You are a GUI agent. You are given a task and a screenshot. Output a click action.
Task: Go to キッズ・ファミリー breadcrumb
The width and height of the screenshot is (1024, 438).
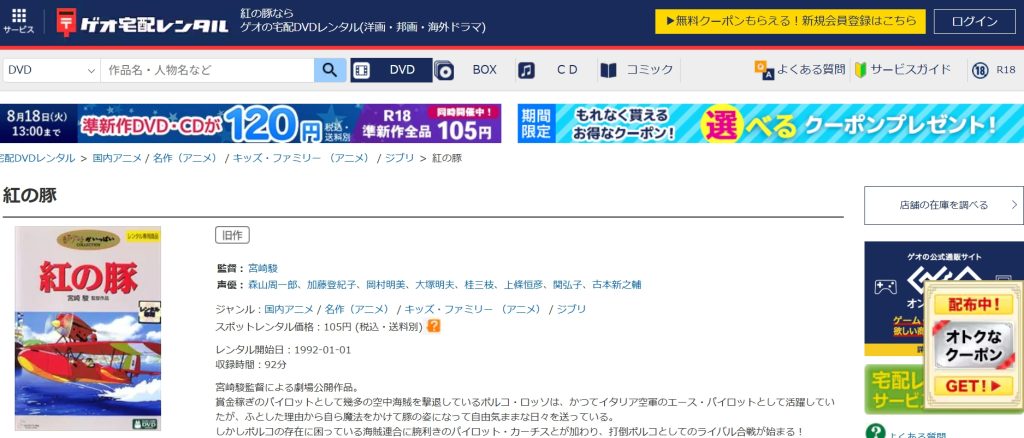click(301, 158)
